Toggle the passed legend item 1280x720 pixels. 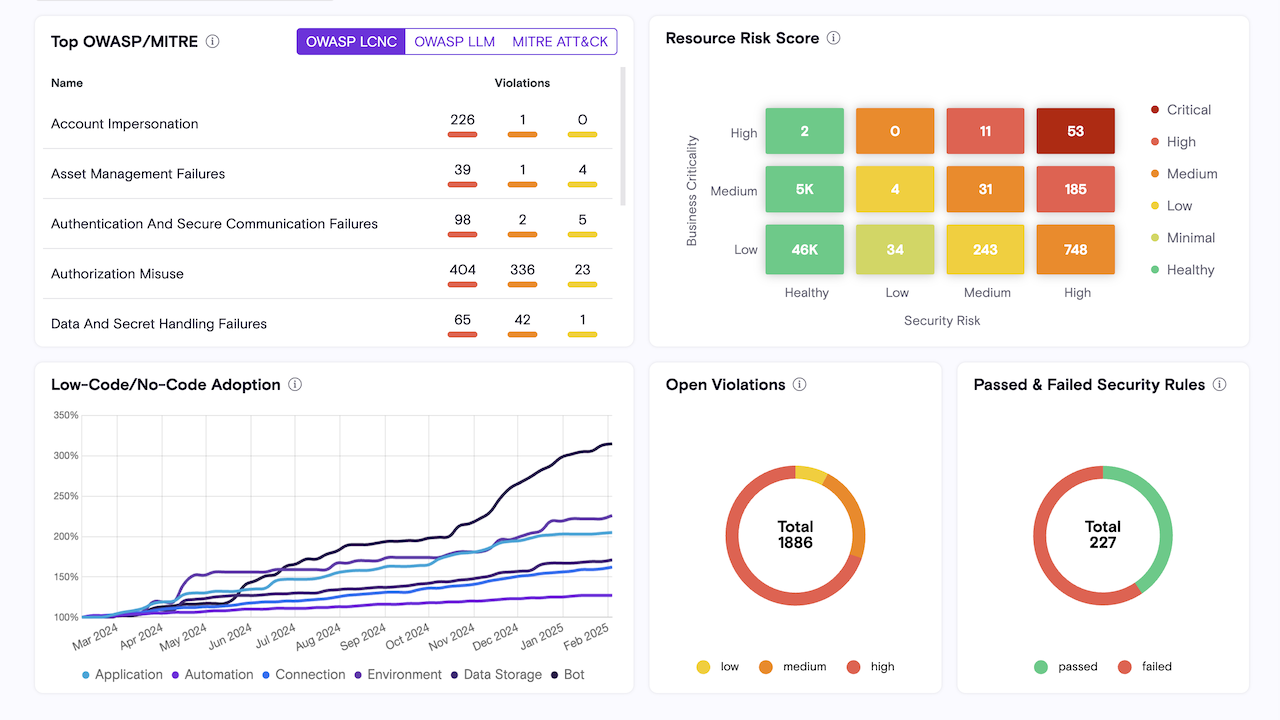pyautogui.click(x=1067, y=667)
